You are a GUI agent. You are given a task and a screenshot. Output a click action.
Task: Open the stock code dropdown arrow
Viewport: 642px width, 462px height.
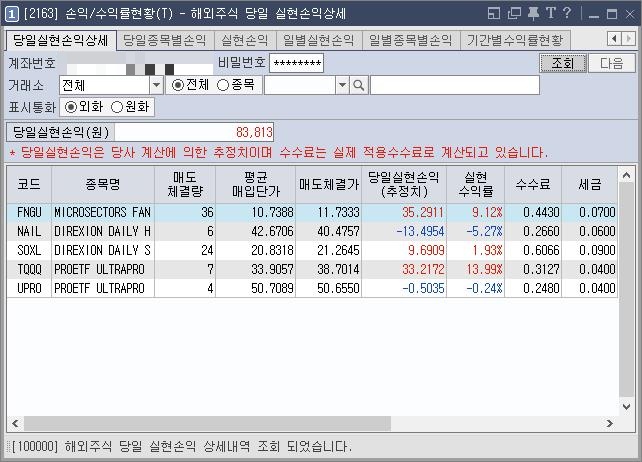pos(342,85)
